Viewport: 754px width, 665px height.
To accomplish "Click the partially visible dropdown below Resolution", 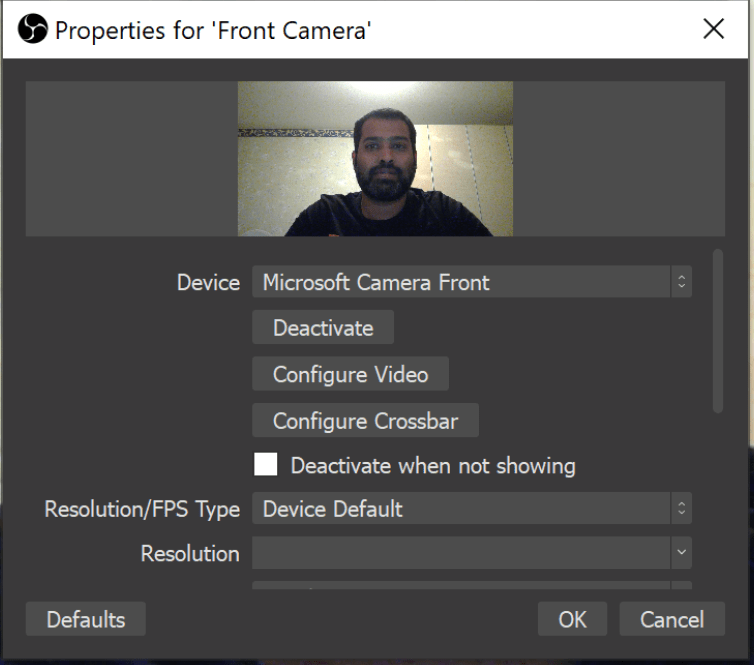I will pyautogui.click(x=460, y=585).
